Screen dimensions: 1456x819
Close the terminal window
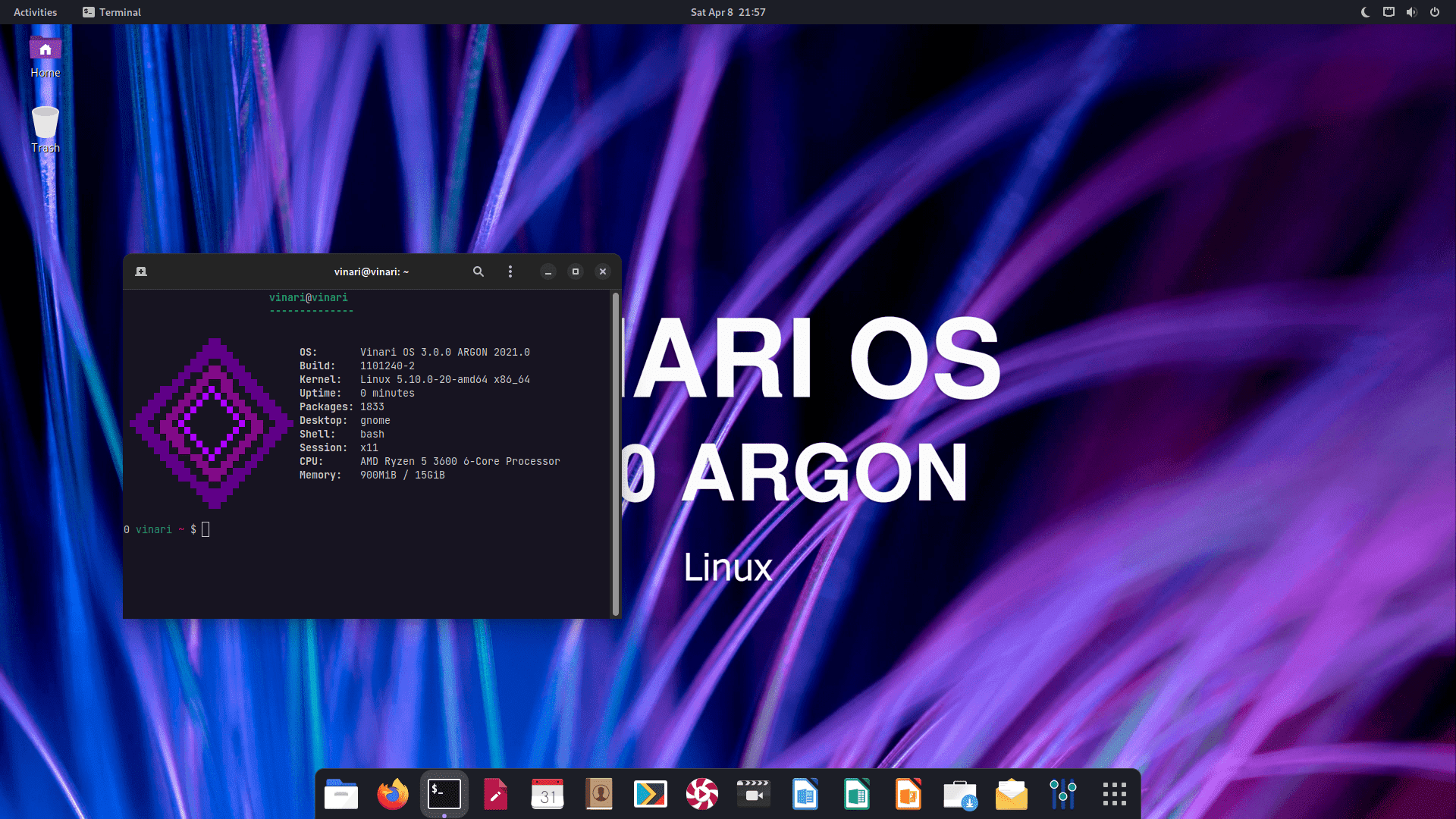[603, 271]
